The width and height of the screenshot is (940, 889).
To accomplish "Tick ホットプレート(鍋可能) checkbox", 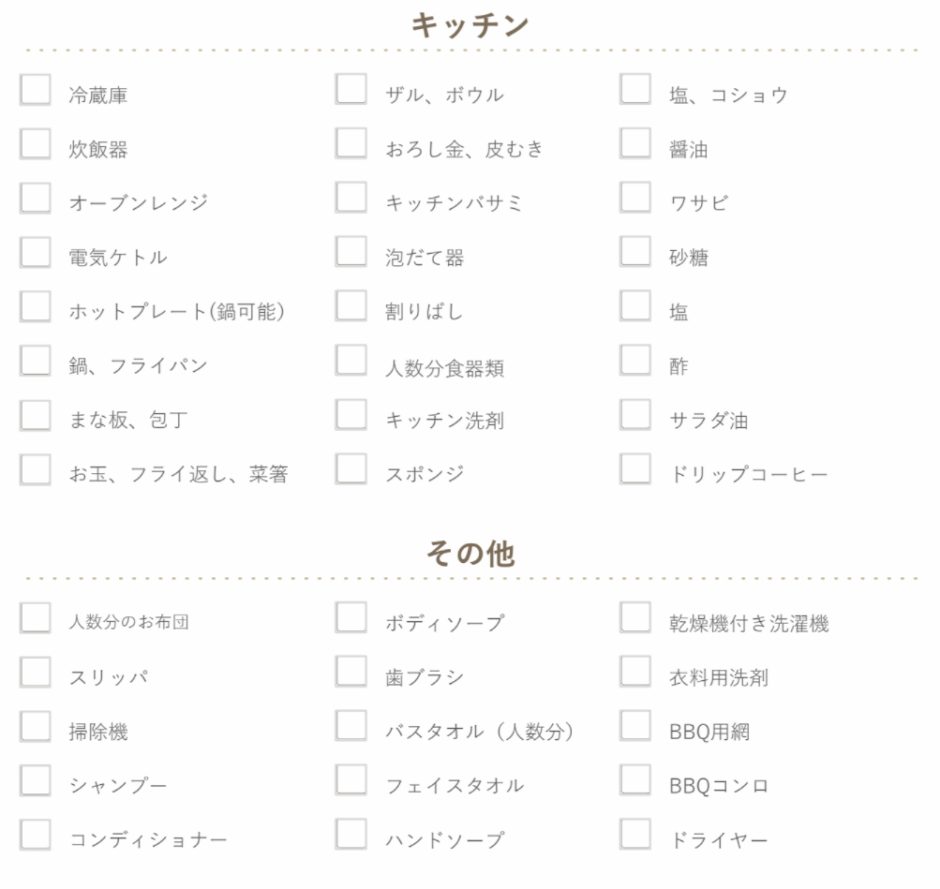I will [35, 306].
